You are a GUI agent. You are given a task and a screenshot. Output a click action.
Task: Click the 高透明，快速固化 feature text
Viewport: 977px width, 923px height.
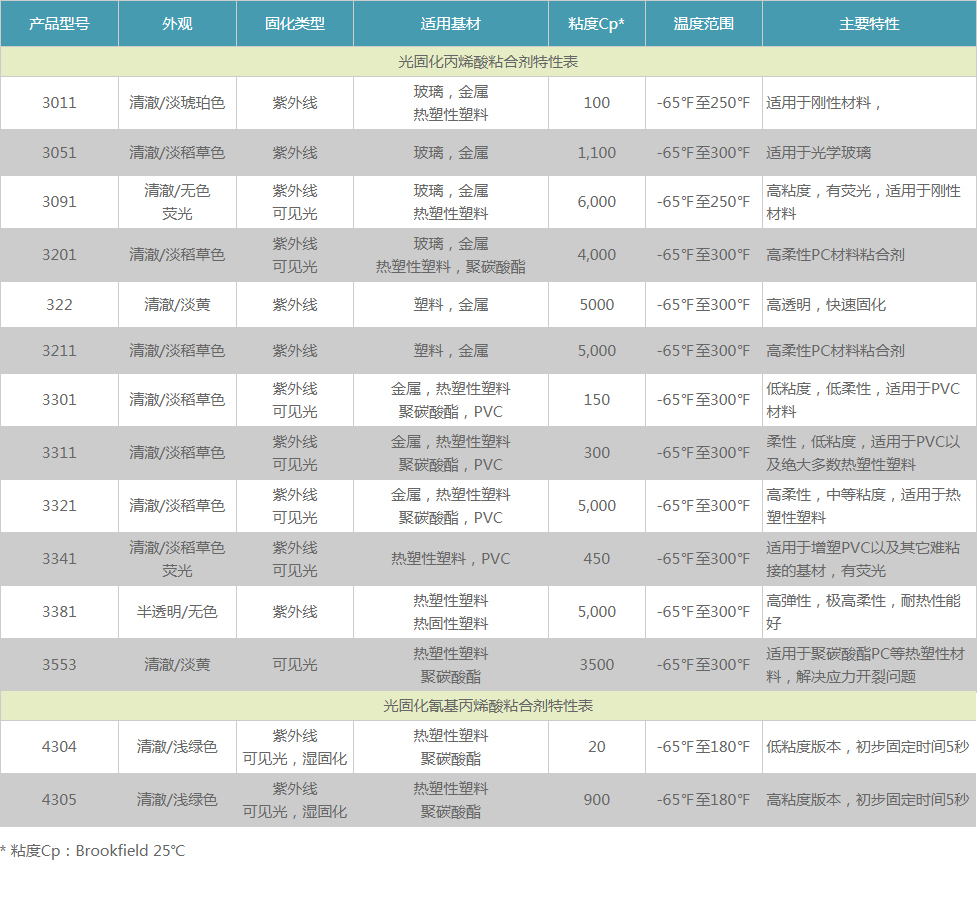click(826, 304)
